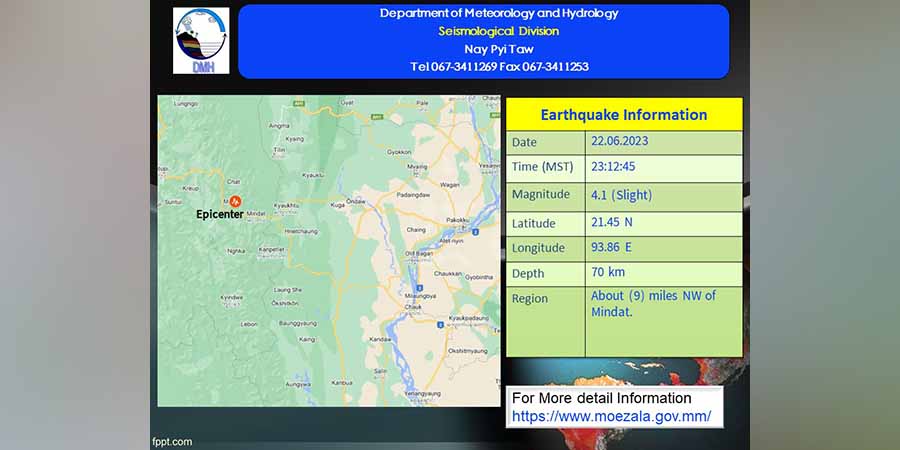900x450 pixels.
Task: Click the DMH logo
Action: tap(201, 41)
